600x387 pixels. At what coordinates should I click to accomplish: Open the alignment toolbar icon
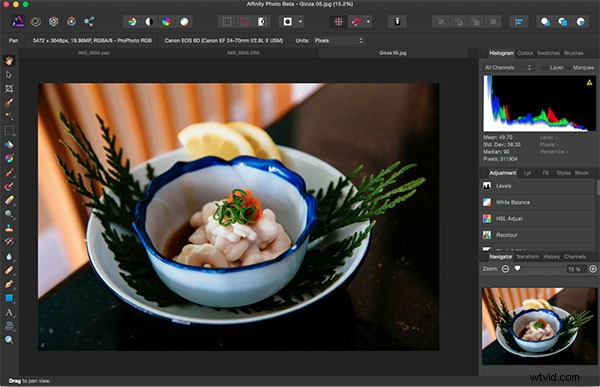coord(519,22)
